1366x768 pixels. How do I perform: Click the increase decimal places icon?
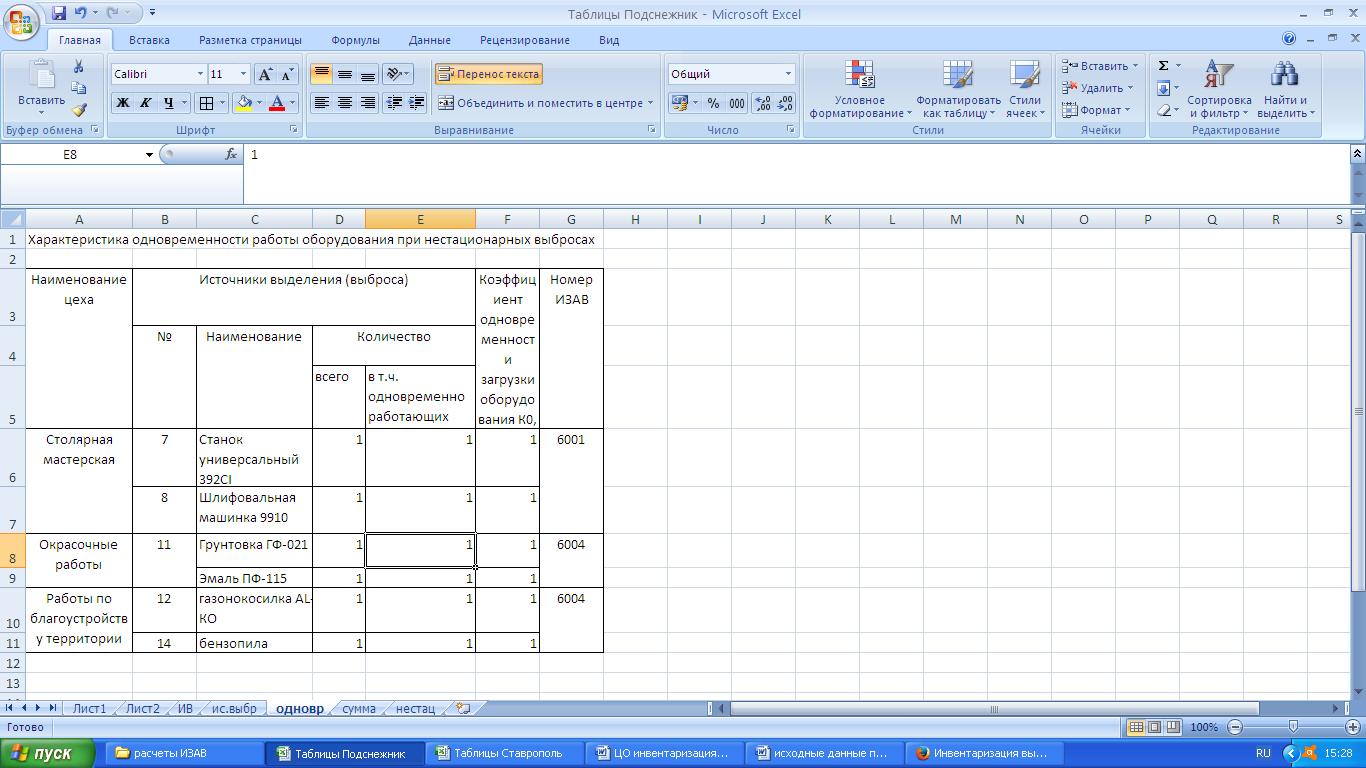point(762,103)
